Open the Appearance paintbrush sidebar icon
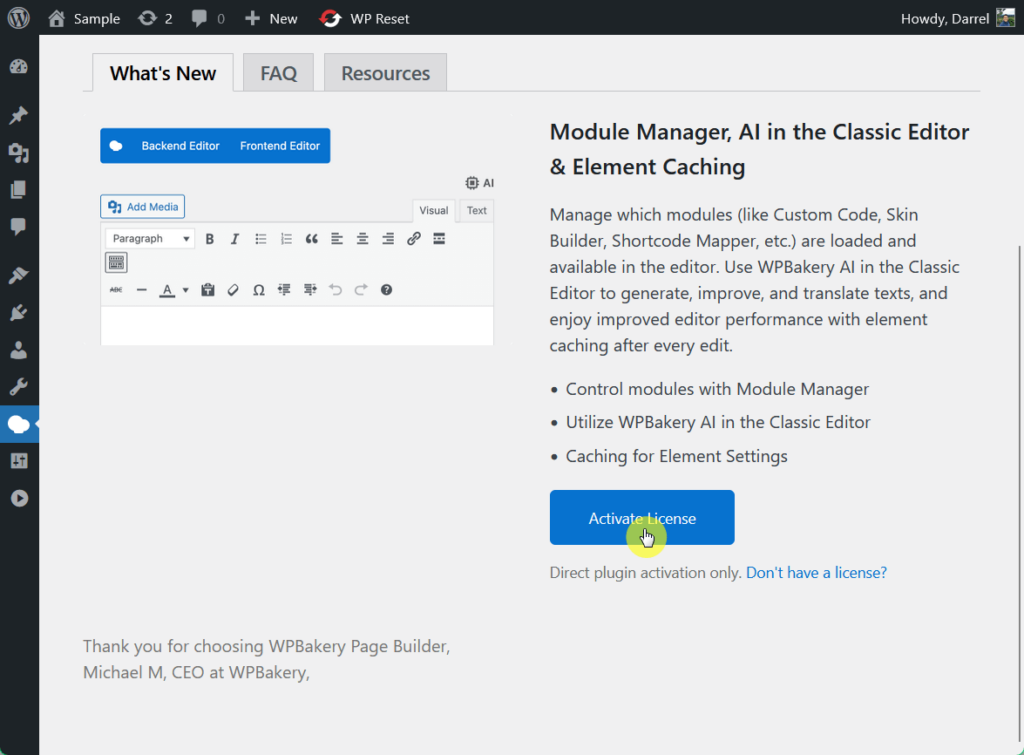1024x755 pixels. (18, 275)
